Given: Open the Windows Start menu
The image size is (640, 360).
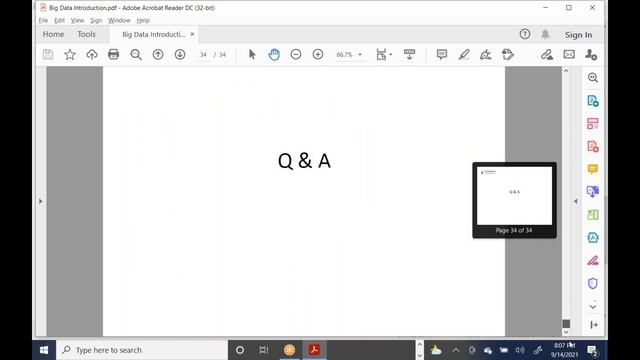Looking at the screenshot, I should (44, 350).
